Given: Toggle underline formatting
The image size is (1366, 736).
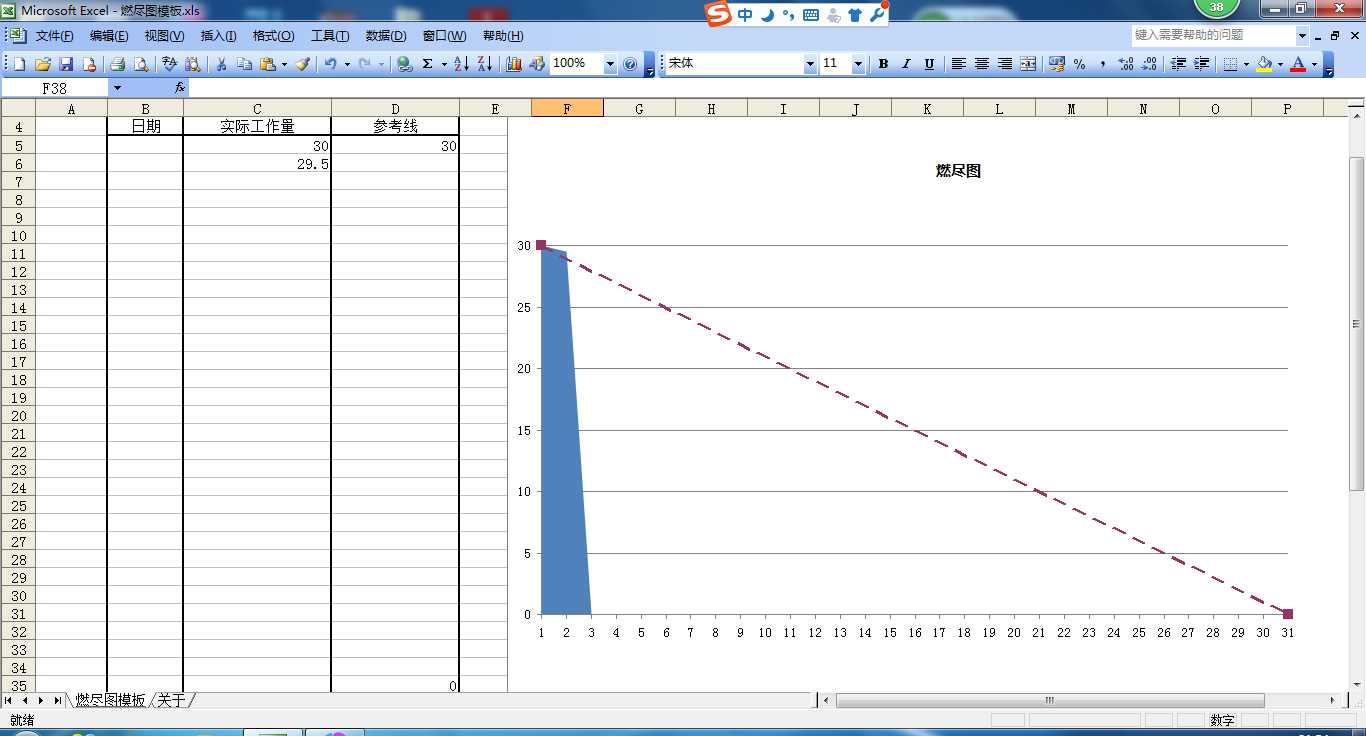Looking at the screenshot, I should pyautogui.click(x=929, y=64).
